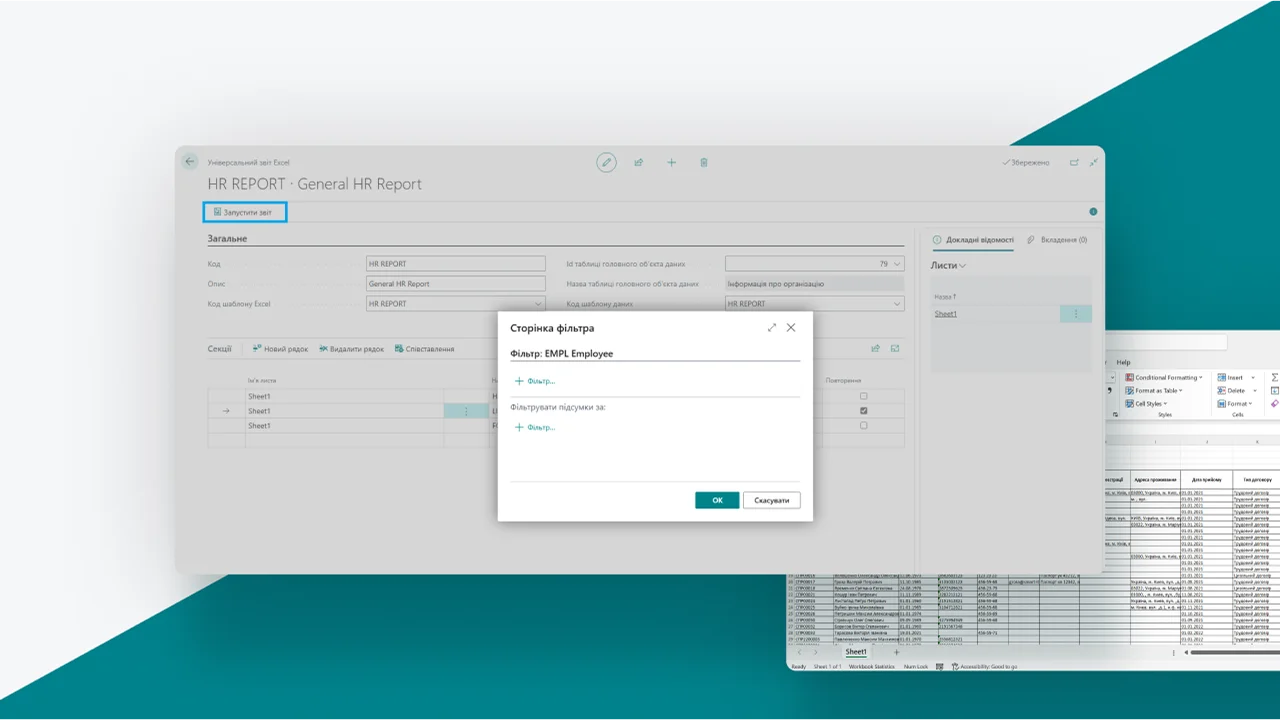Select the Sheet1 tab in the Excel window
The width and height of the screenshot is (1280, 720).
point(855,651)
